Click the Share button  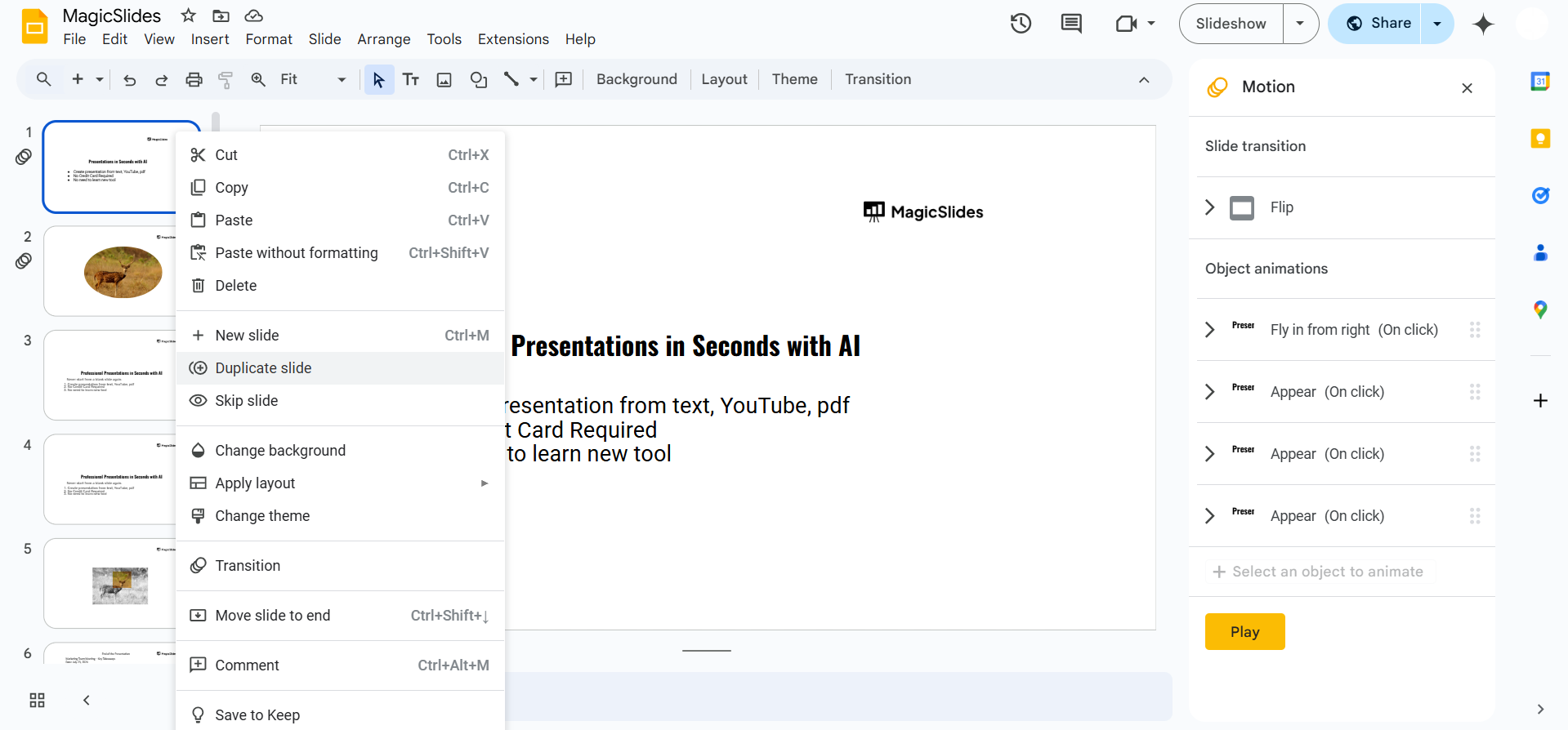click(1378, 24)
